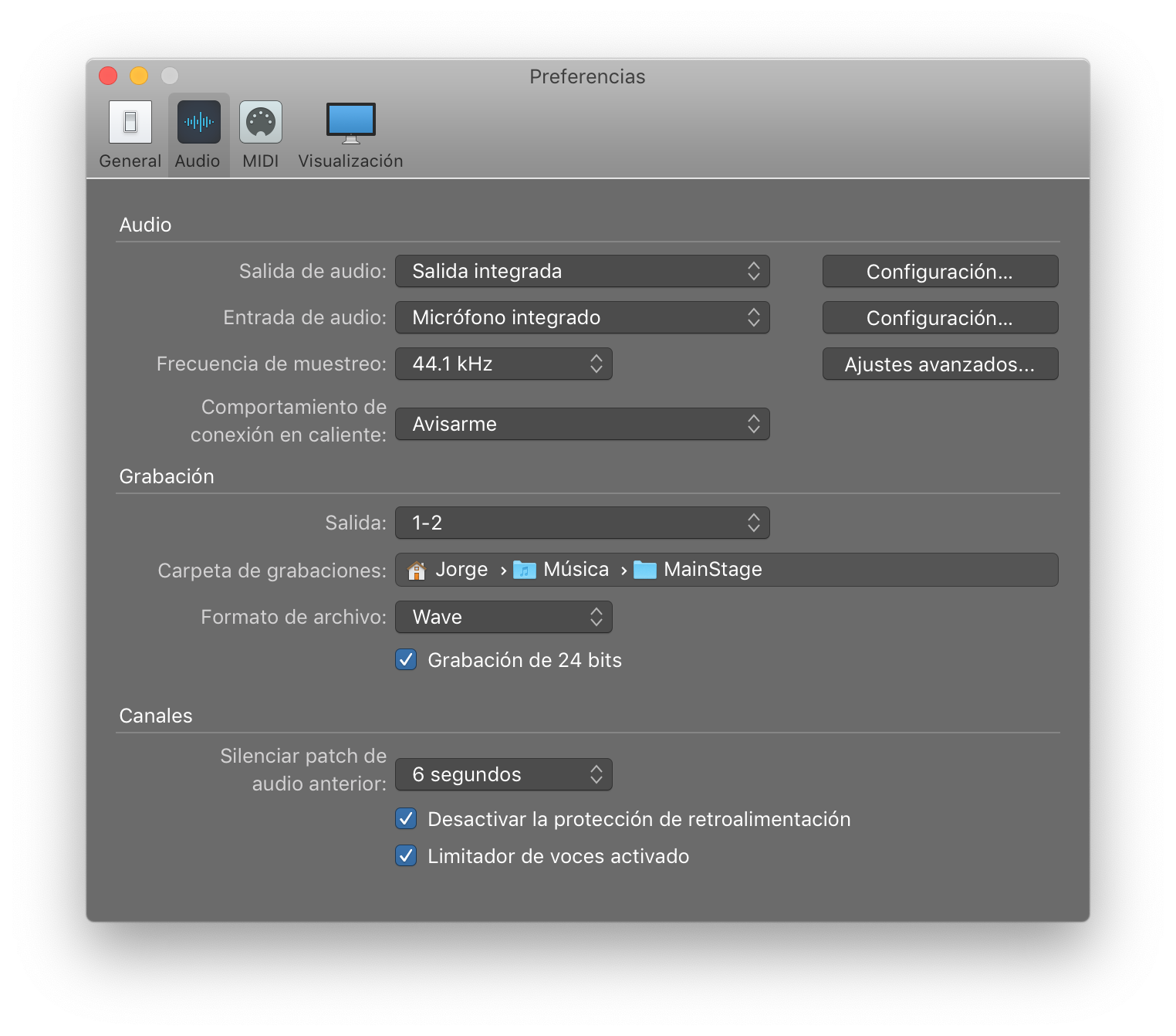The width and height of the screenshot is (1176, 1036).
Task: Click the Canales section heading
Action: 156,716
